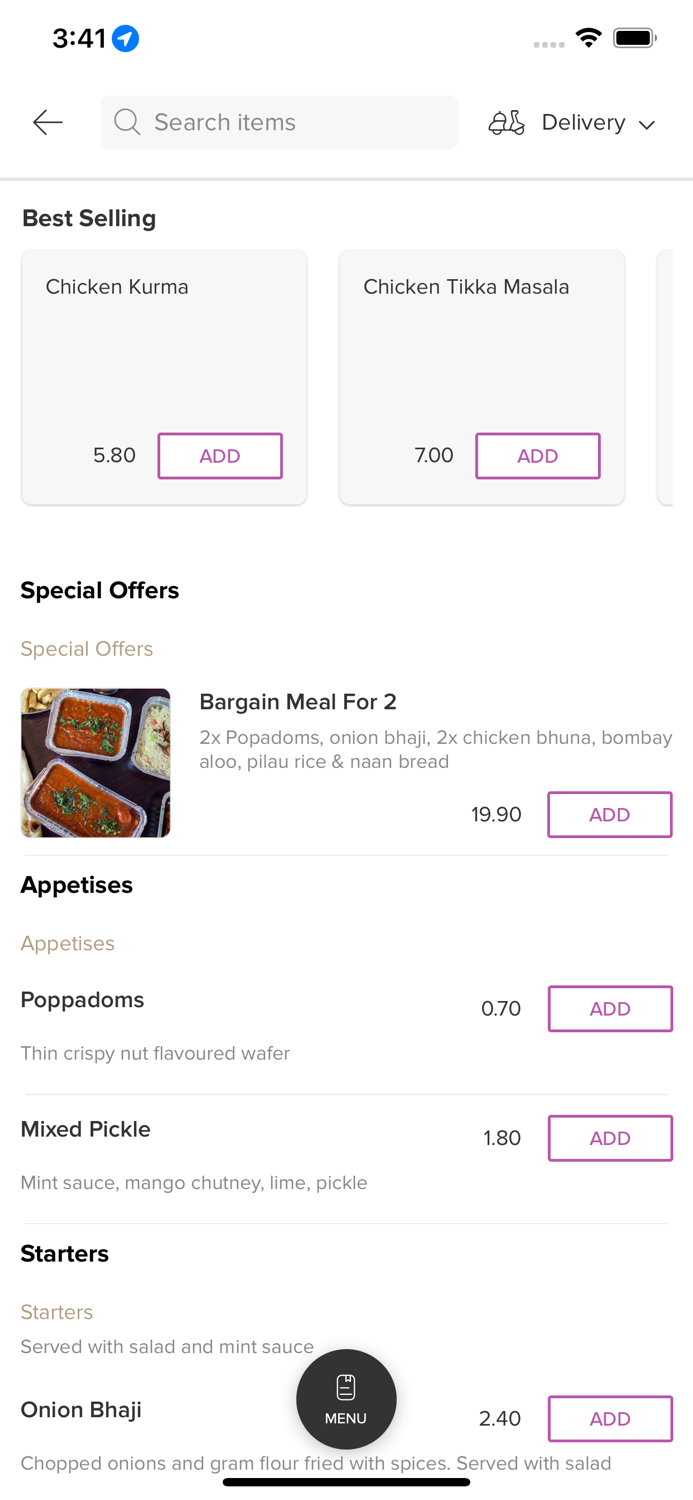693x1500 pixels.
Task: Add Chicken Tikka Masala to order
Action: [538, 456]
